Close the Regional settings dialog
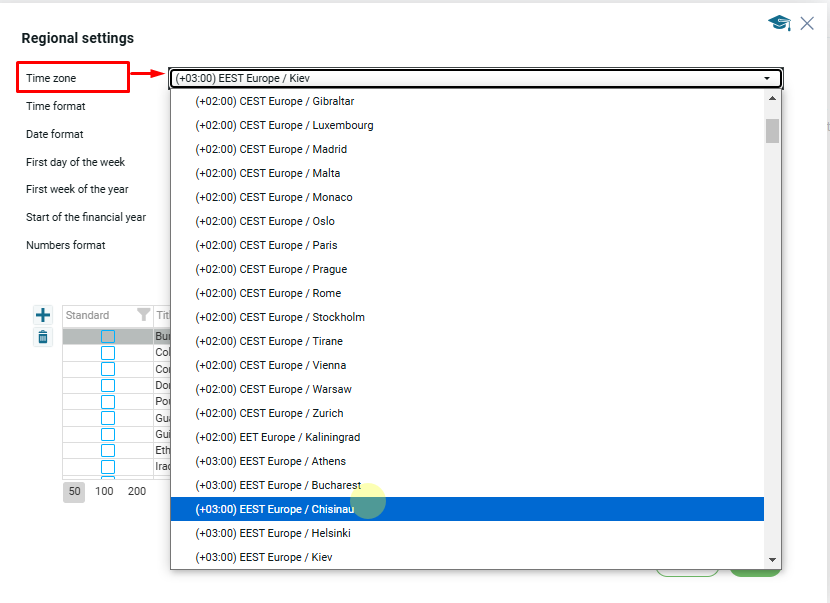The width and height of the screenshot is (830, 603). [807, 23]
